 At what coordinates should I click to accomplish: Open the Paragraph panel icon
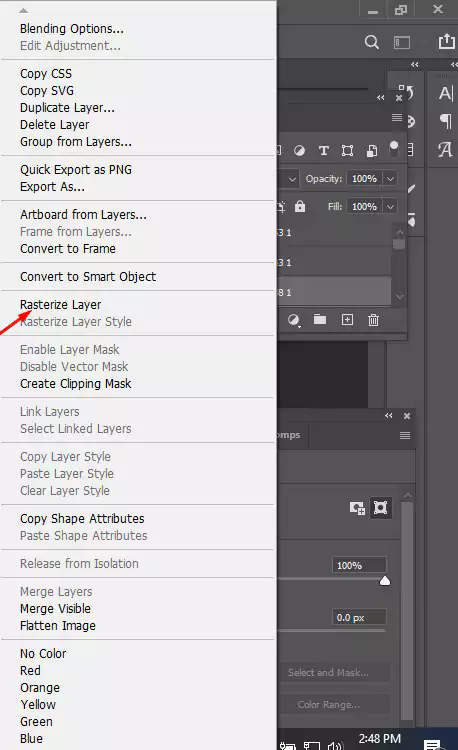445,121
